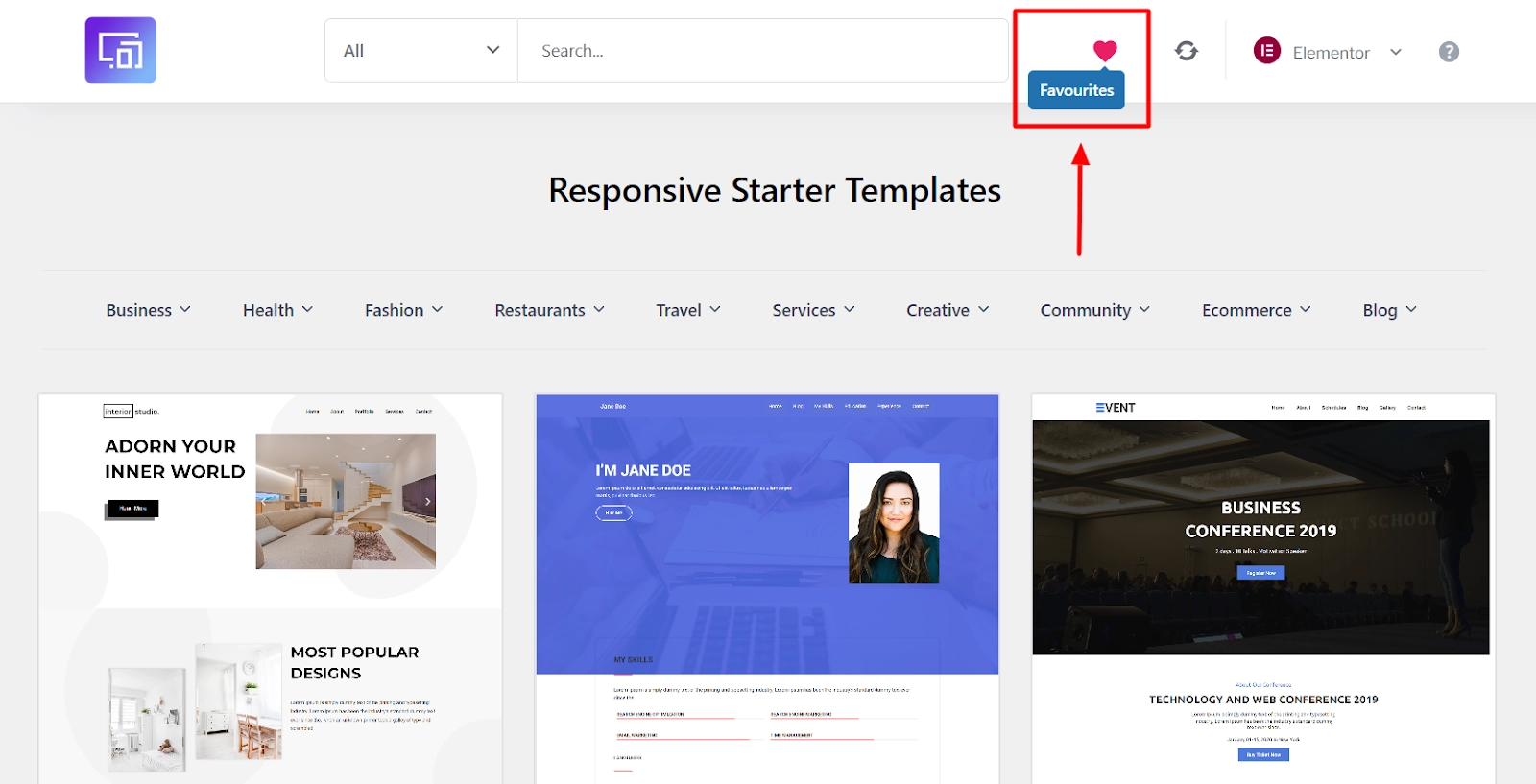The image size is (1536, 784).
Task: Open the All category dropdown
Action: [421, 51]
